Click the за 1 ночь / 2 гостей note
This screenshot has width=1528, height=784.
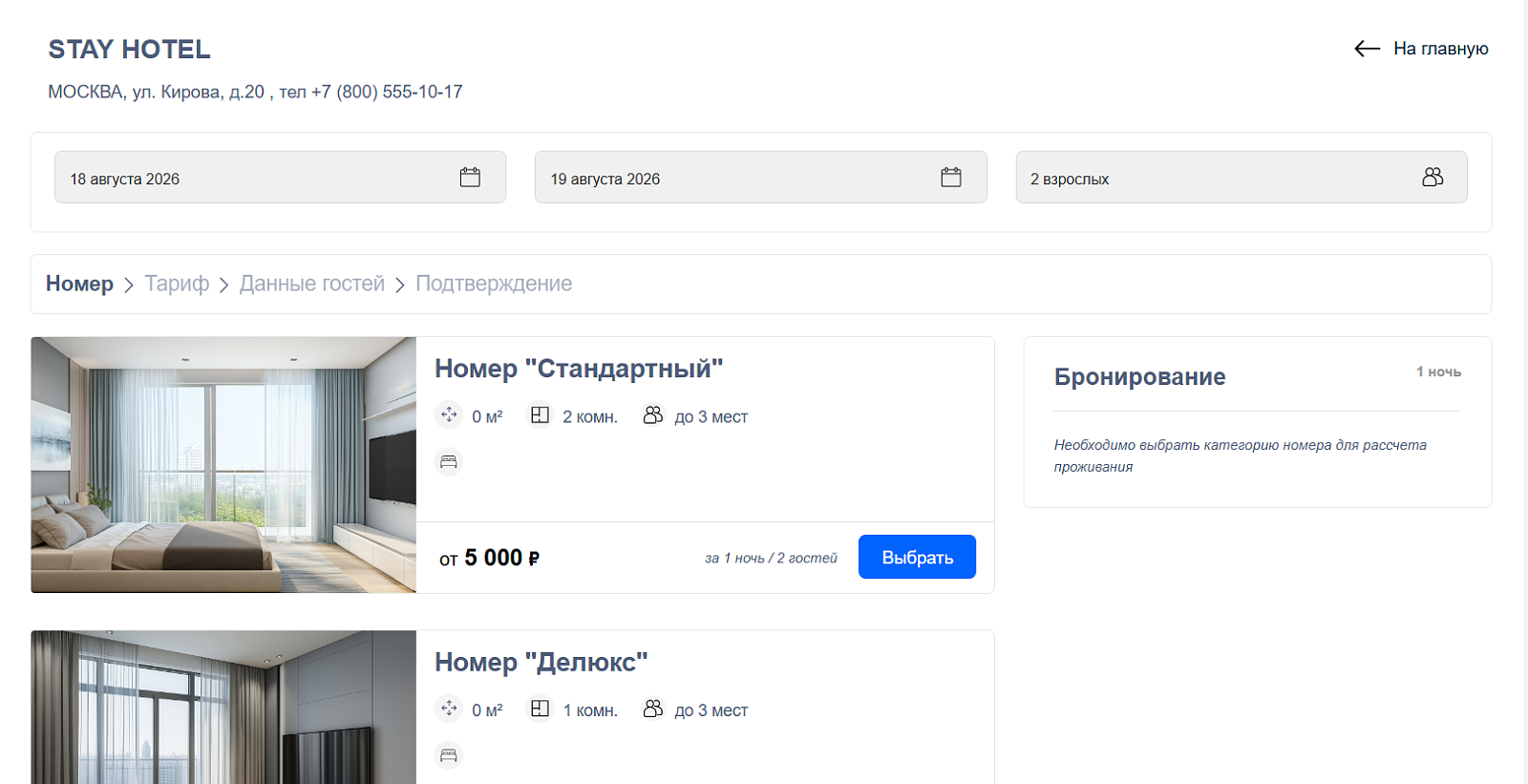tap(771, 558)
